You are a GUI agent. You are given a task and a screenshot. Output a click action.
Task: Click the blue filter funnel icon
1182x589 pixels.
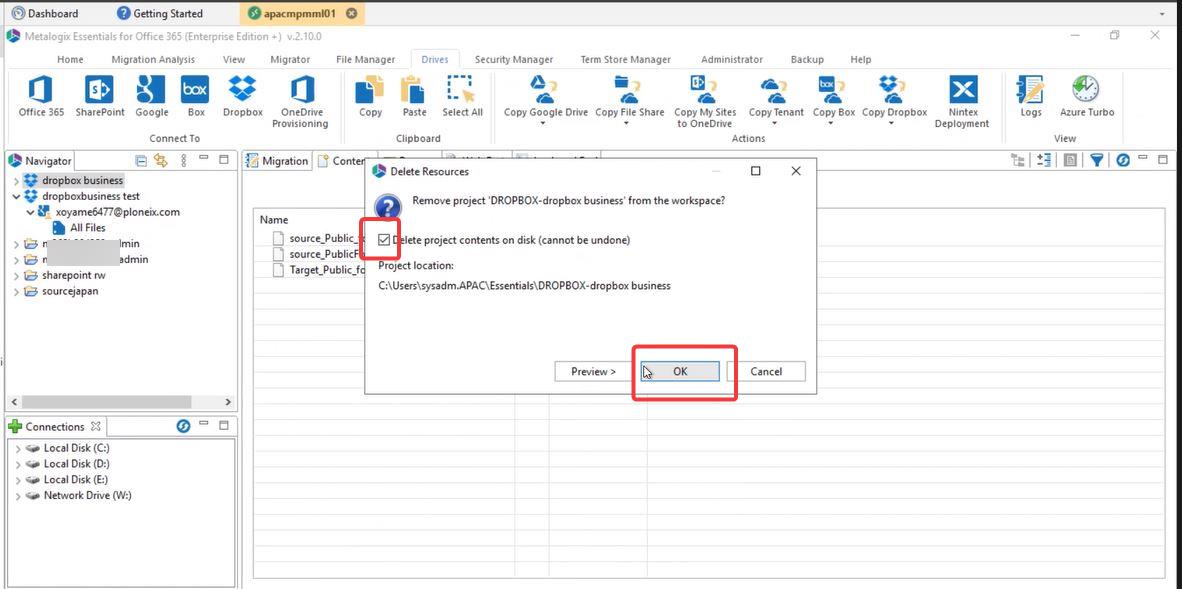tap(1097, 160)
